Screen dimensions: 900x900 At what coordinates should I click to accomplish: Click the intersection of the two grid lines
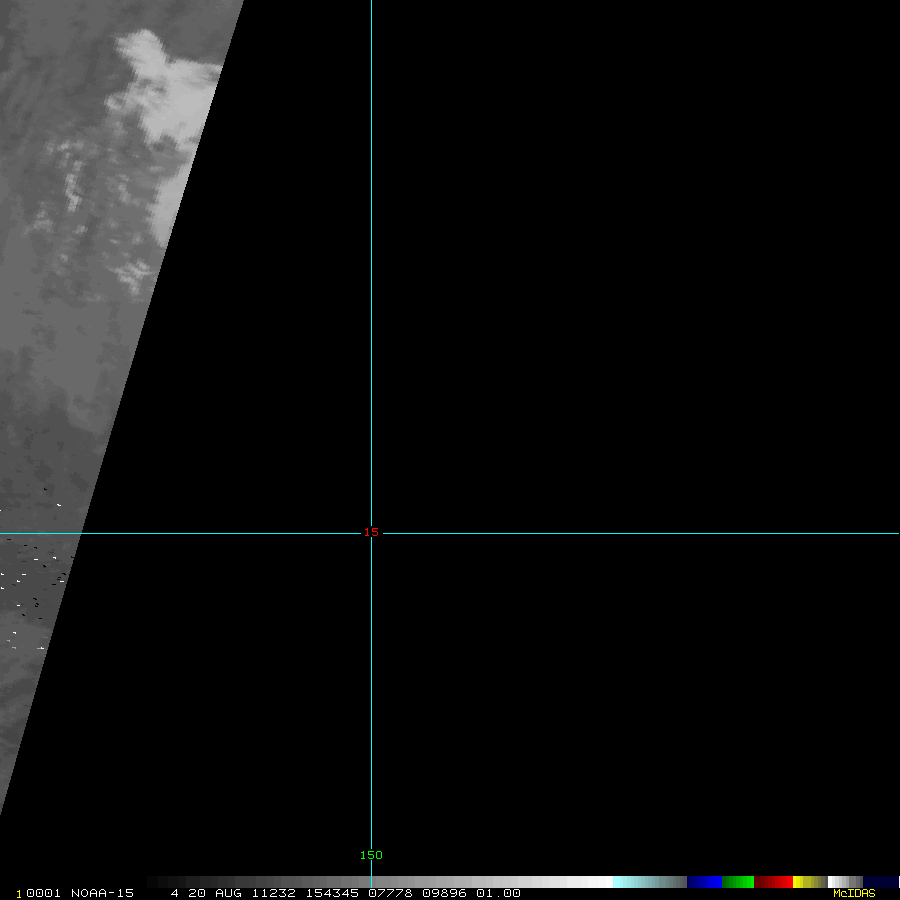click(371, 533)
